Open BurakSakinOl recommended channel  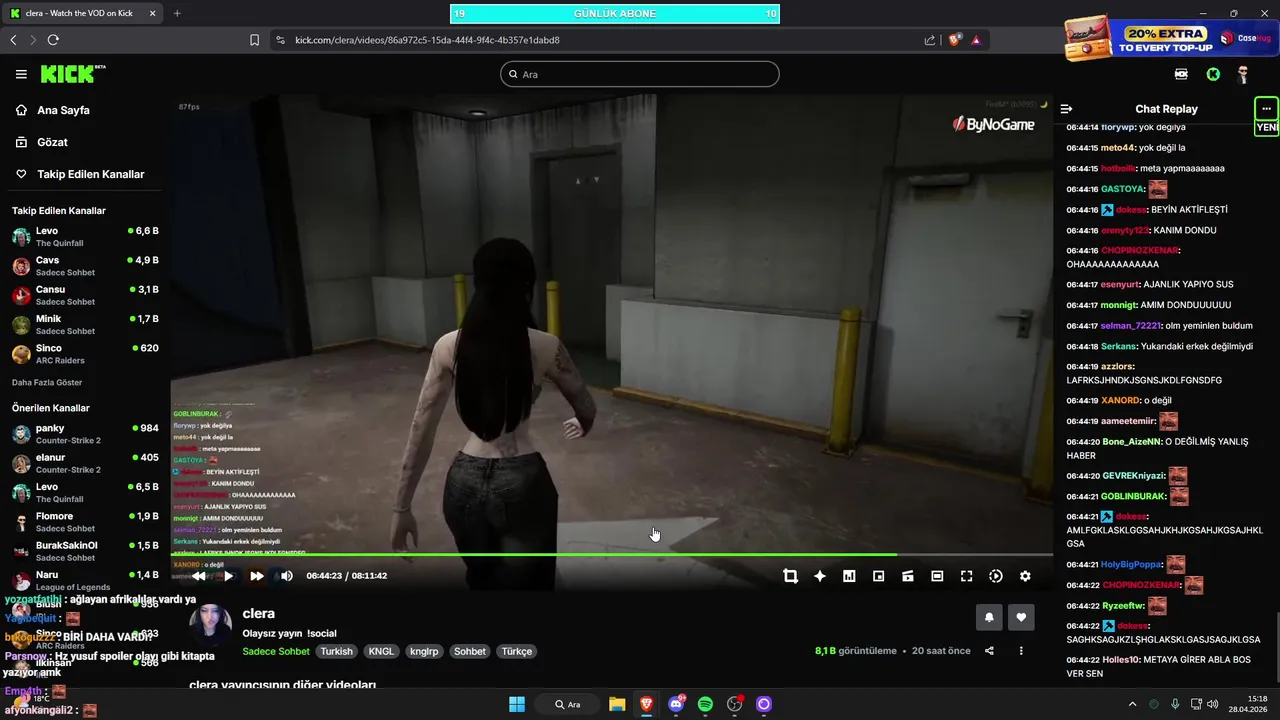point(85,551)
